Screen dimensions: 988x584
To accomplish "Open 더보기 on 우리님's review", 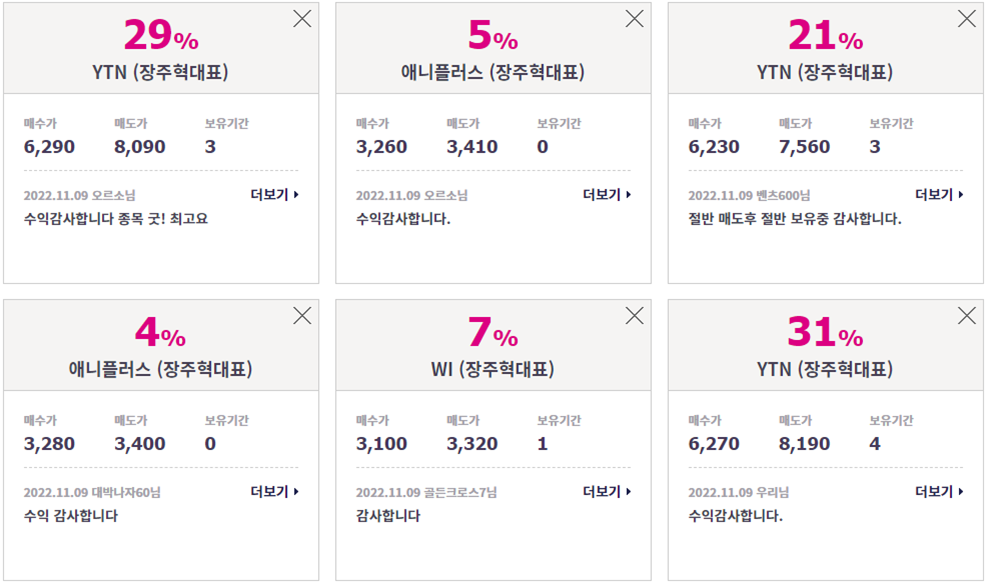I will (939, 491).
